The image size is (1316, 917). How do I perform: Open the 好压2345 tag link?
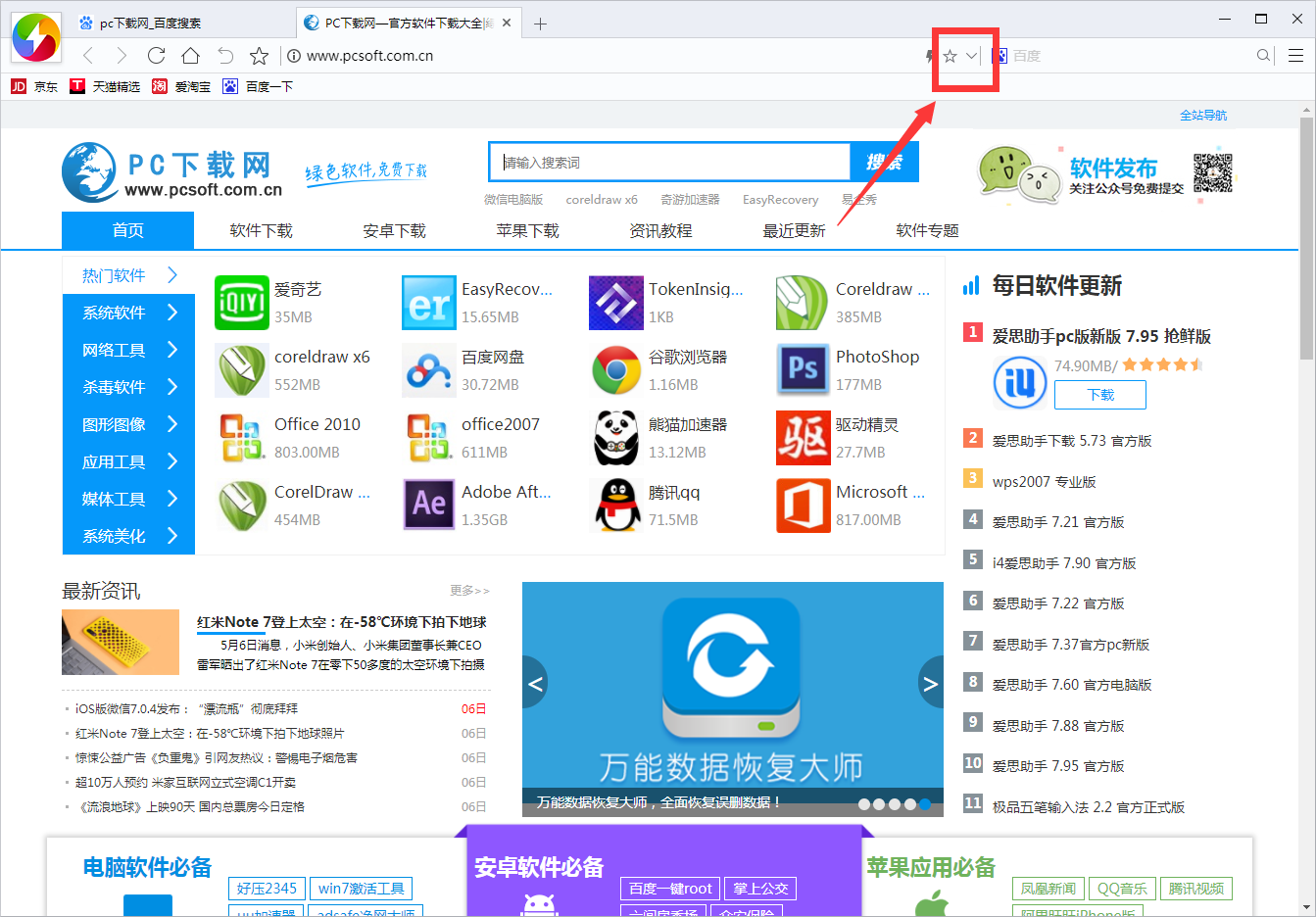point(266,889)
